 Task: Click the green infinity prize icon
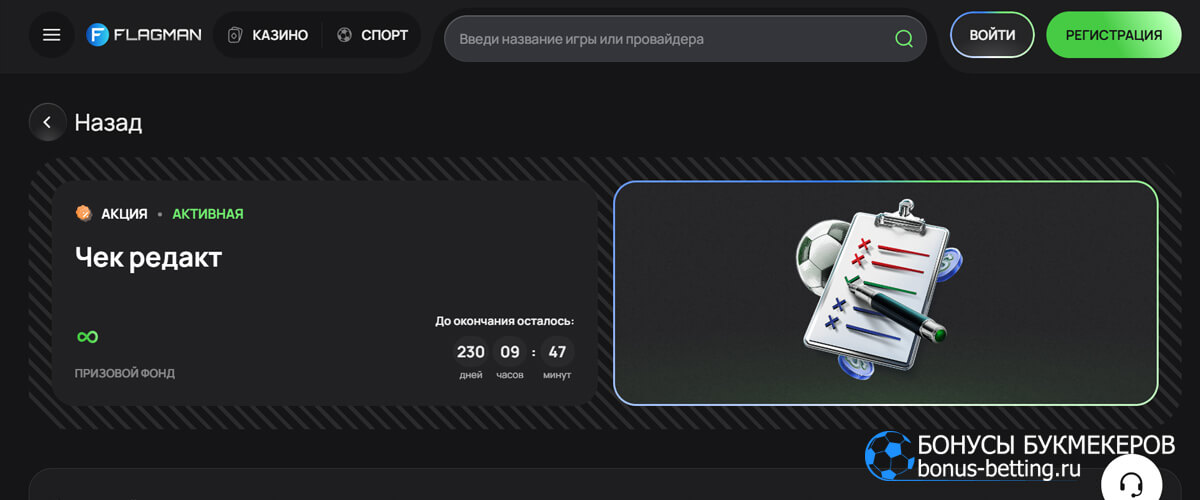87,337
